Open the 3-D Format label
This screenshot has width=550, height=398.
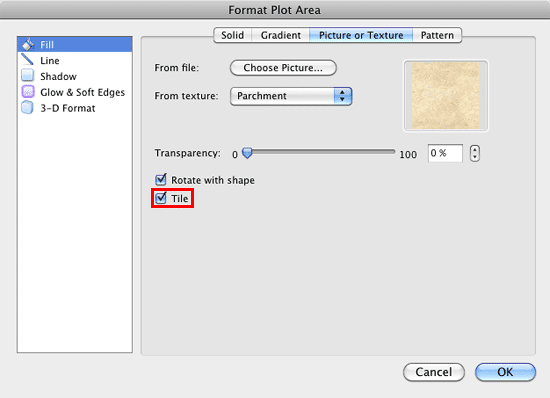pyautogui.click(x=68, y=108)
